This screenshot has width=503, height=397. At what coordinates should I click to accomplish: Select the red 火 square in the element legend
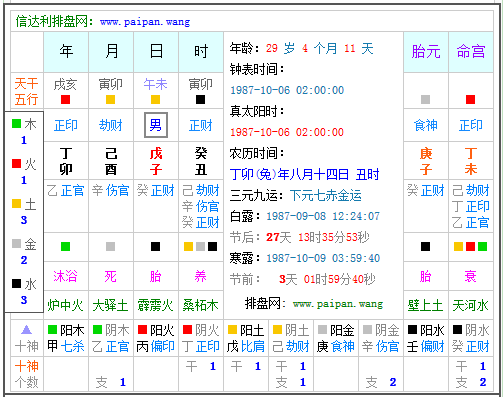coord(16,163)
